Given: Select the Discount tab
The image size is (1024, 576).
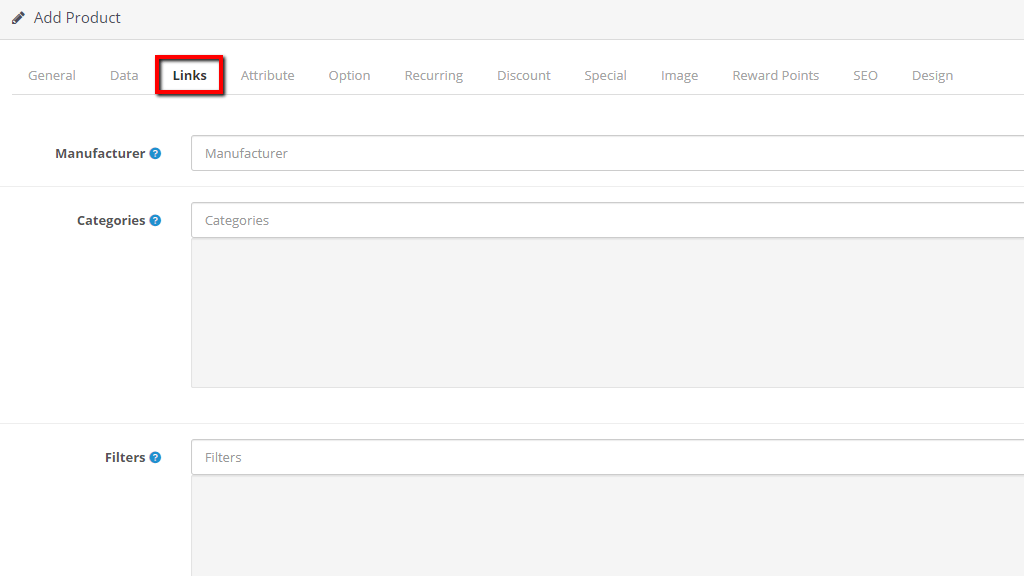Looking at the screenshot, I should coord(523,75).
